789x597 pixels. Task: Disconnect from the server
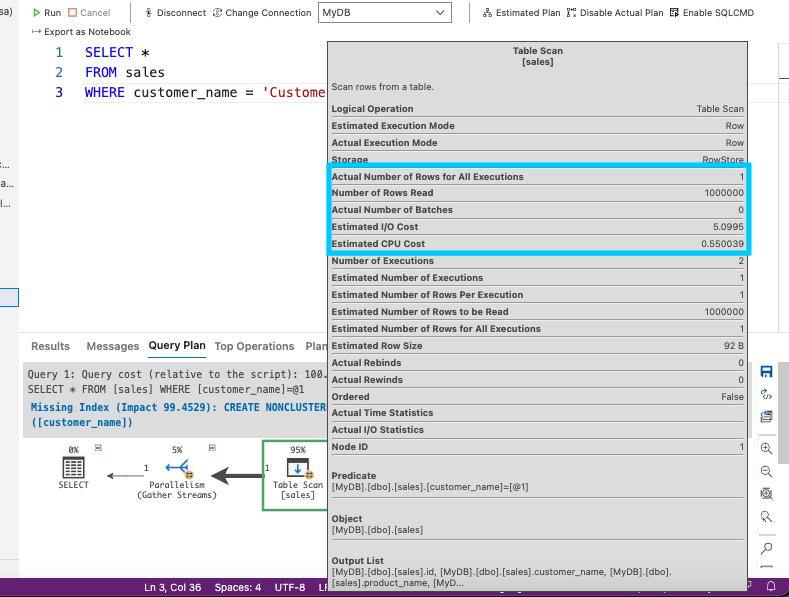click(175, 13)
